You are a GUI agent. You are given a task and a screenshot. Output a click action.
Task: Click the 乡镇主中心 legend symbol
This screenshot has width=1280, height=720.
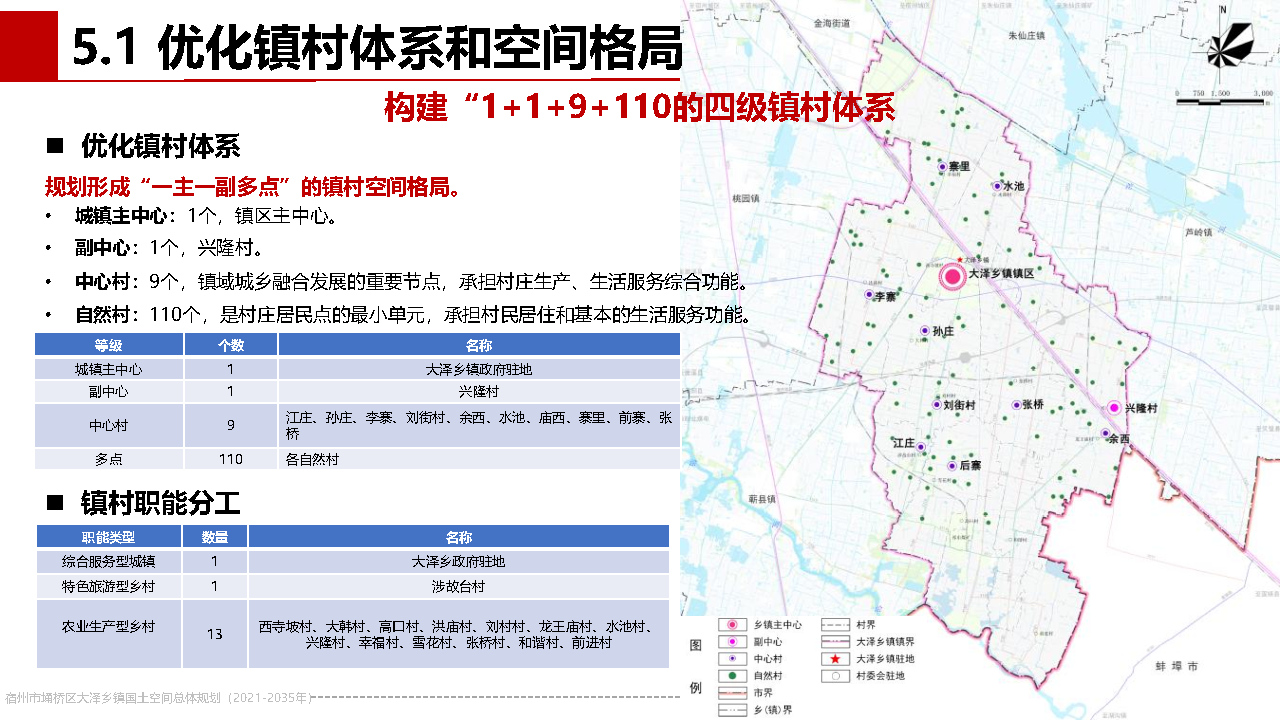point(732,624)
